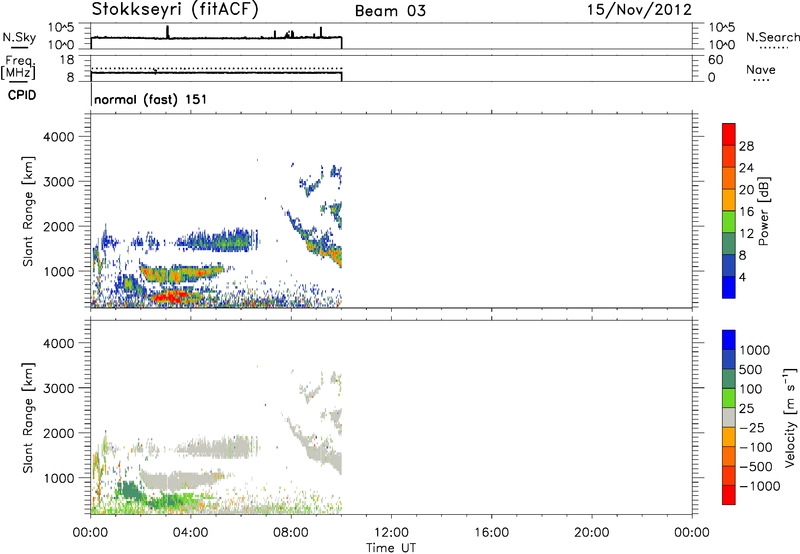This screenshot has width=800, height=554.
Task: Click the blue top velocity colorbar segment
Action: pos(729,340)
